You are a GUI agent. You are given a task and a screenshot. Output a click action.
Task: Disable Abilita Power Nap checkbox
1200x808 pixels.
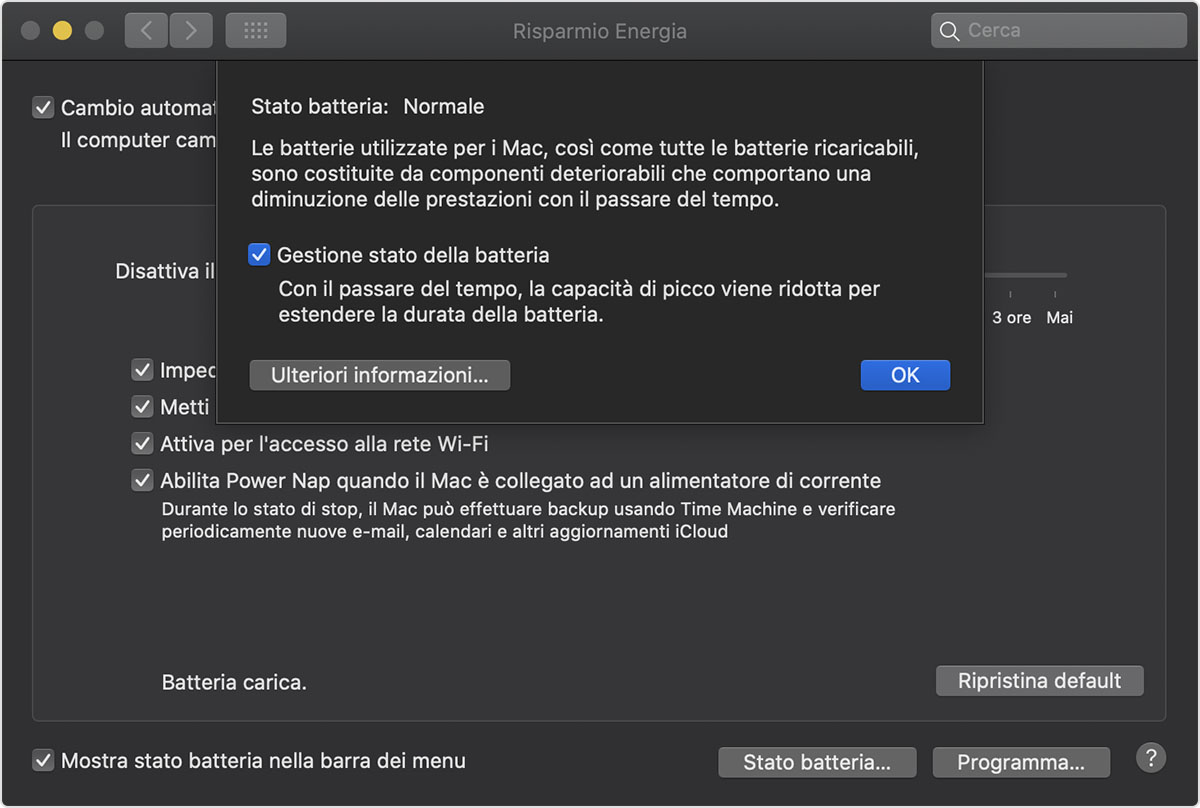142,481
